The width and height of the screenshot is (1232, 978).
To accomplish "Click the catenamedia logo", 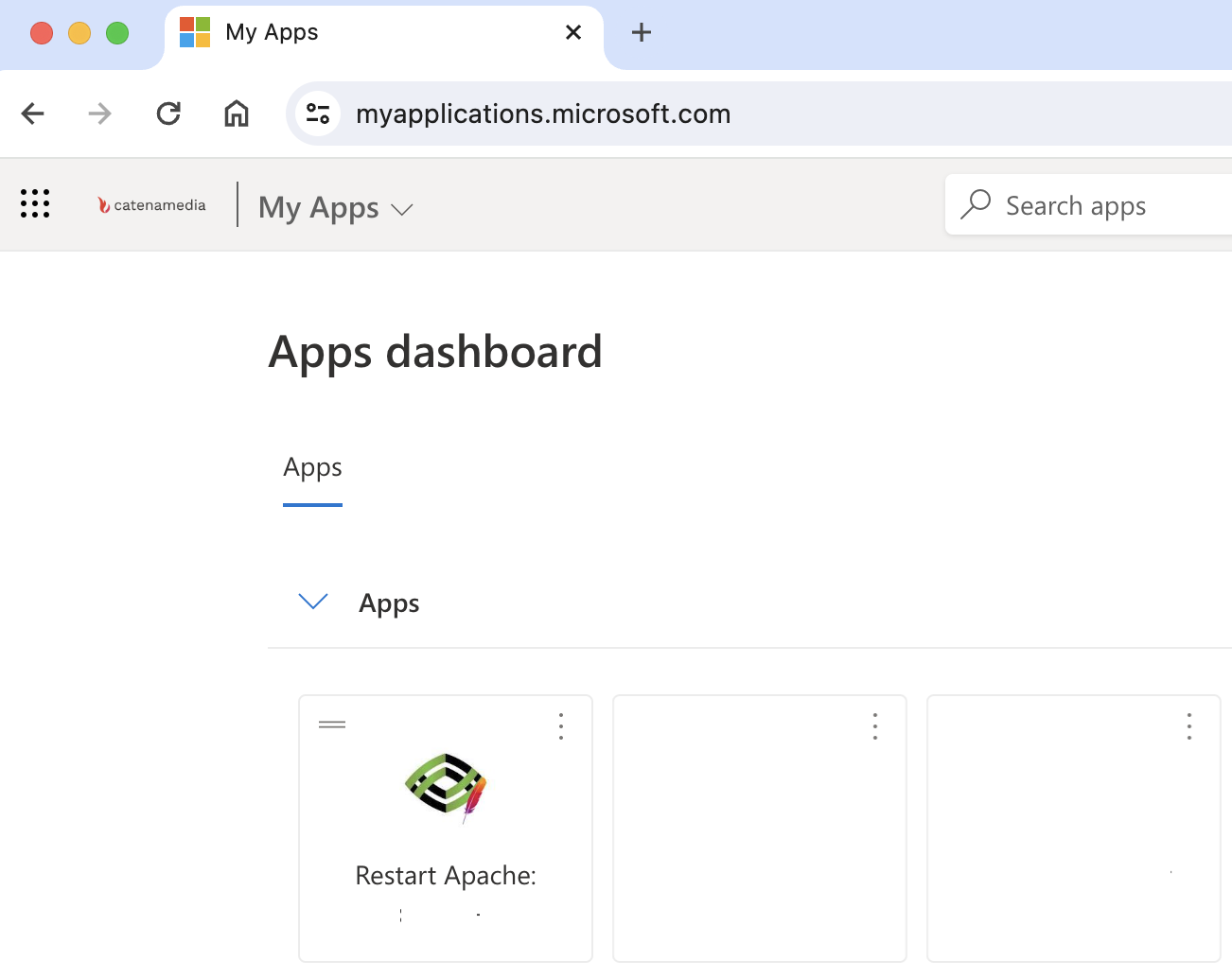I will (x=151, y=204).
